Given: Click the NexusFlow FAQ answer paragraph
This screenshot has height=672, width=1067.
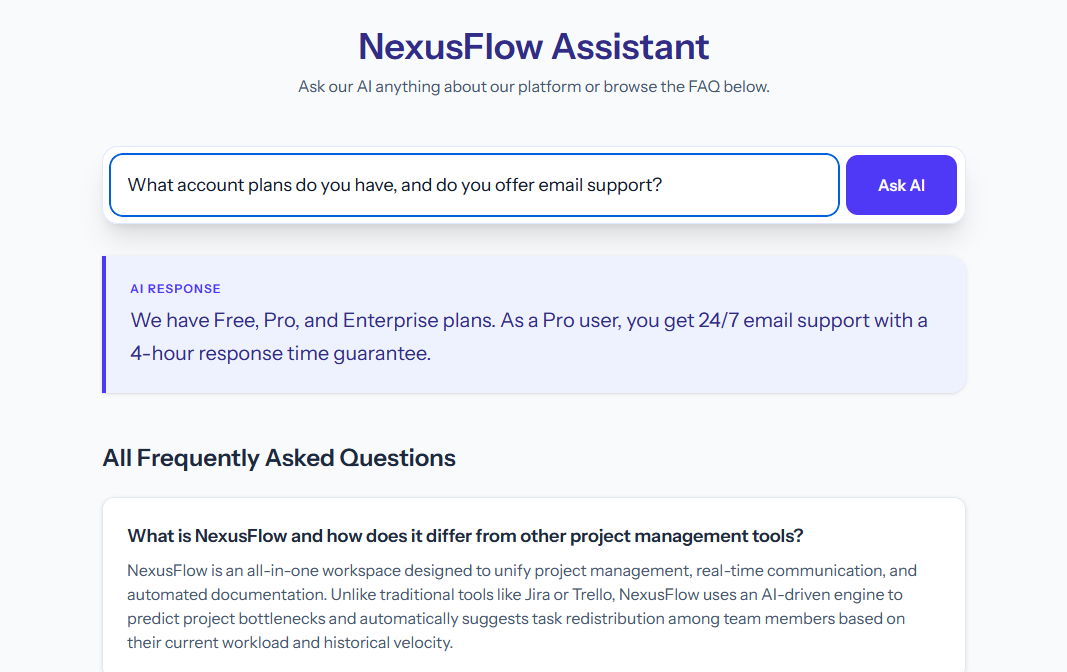Looking at the screenshot, I should point(520,607).
